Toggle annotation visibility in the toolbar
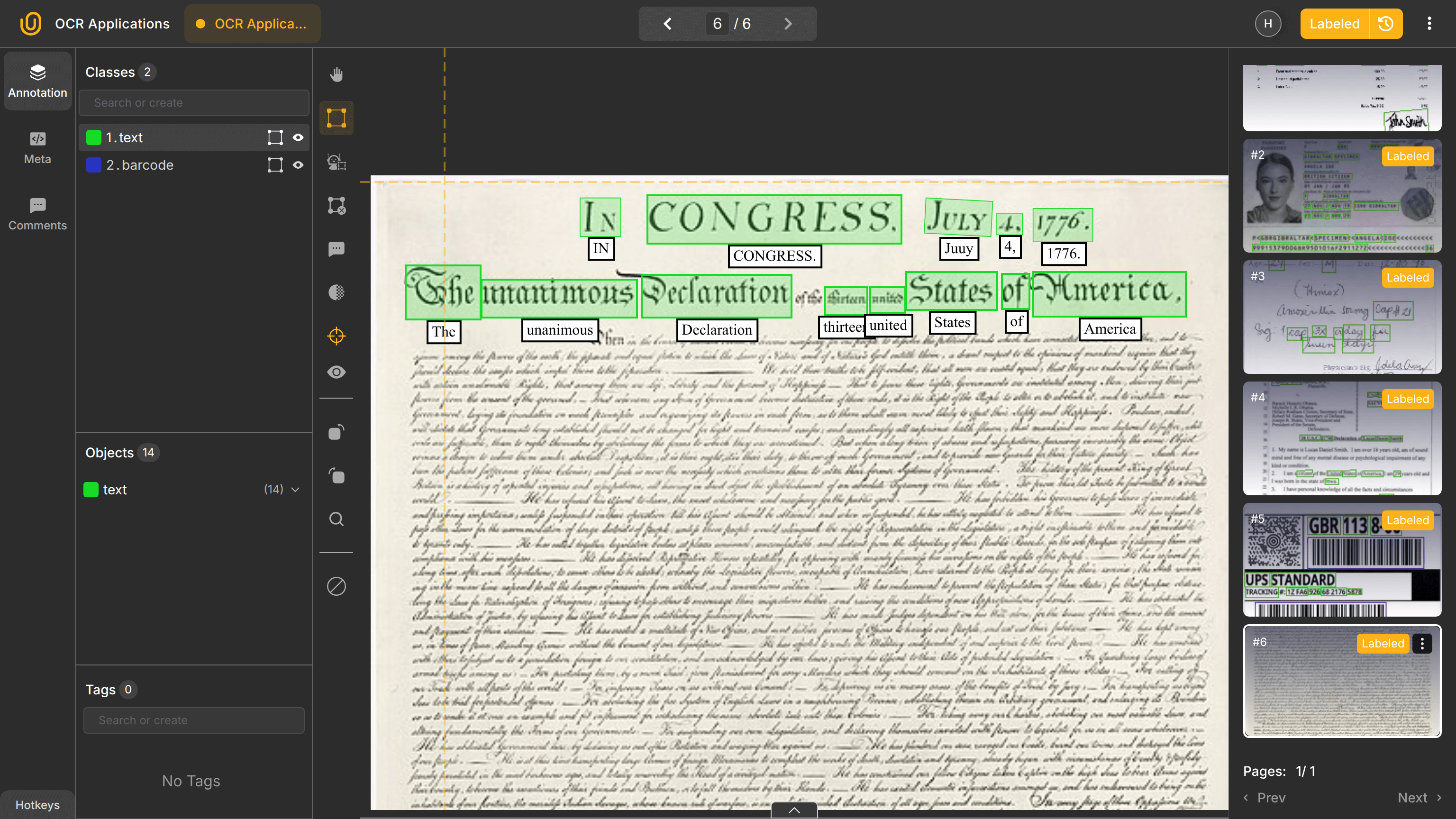 pos(337,372)
